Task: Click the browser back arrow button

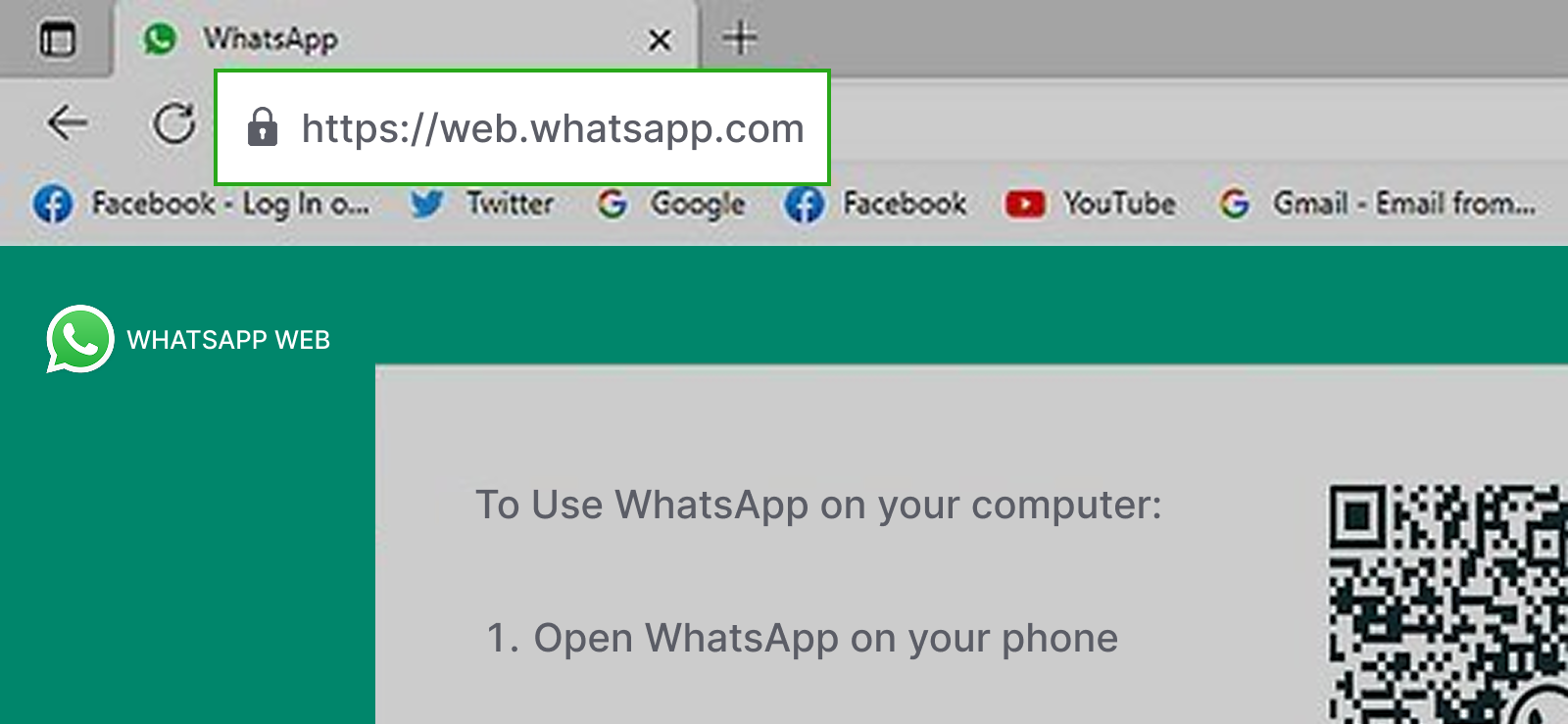Action: click(x=67, y=123)
